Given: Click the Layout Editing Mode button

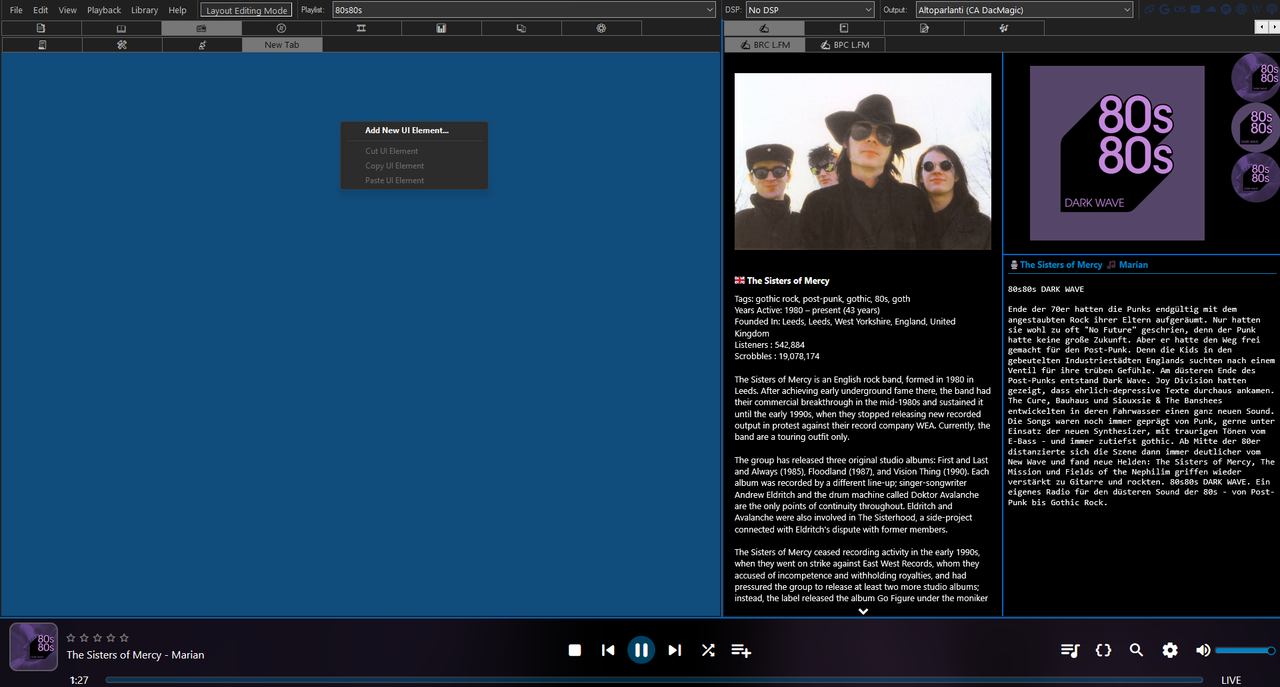Looking at the screenshot, I should point(246,10).
